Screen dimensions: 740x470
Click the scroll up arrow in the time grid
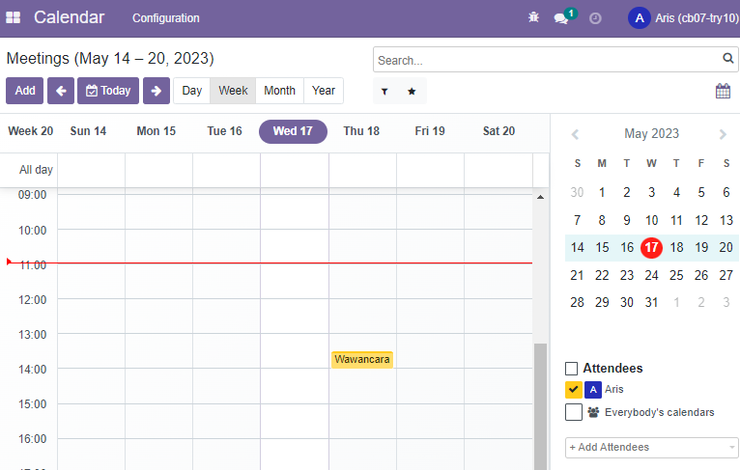coord(540,197)
